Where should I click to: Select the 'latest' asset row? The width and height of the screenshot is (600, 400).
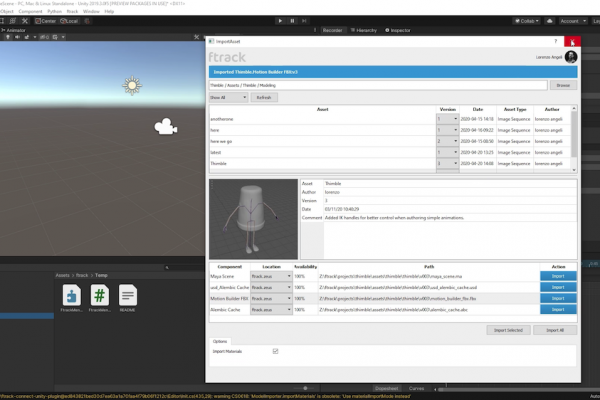390,152
